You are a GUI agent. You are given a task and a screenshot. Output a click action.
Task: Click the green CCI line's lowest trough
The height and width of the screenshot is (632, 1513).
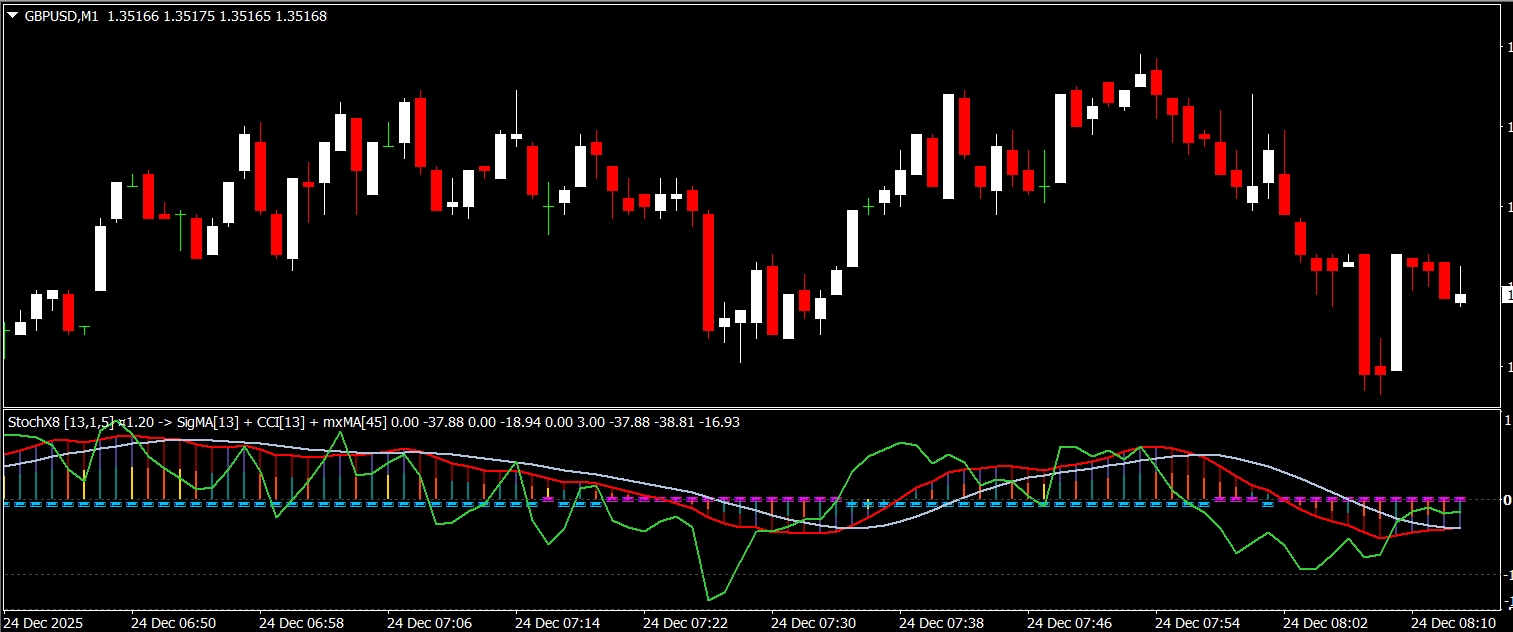(710, 599)
